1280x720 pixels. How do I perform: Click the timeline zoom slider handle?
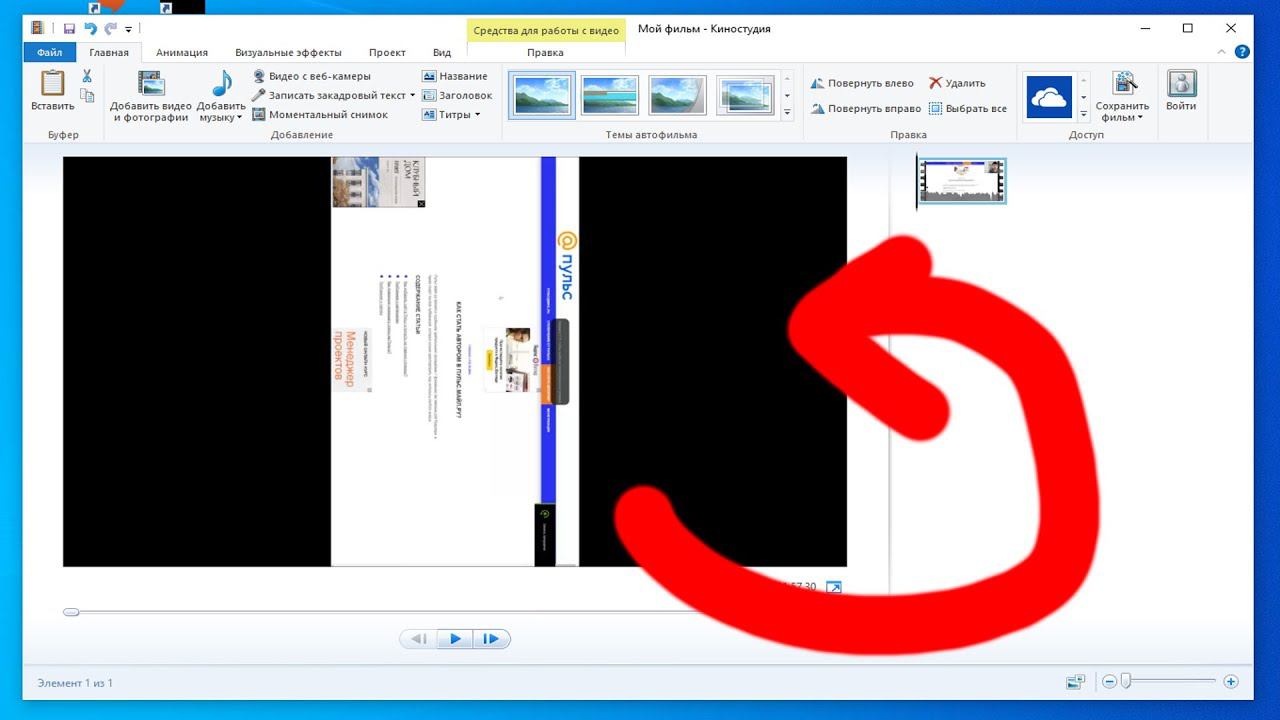[1126, 682]
